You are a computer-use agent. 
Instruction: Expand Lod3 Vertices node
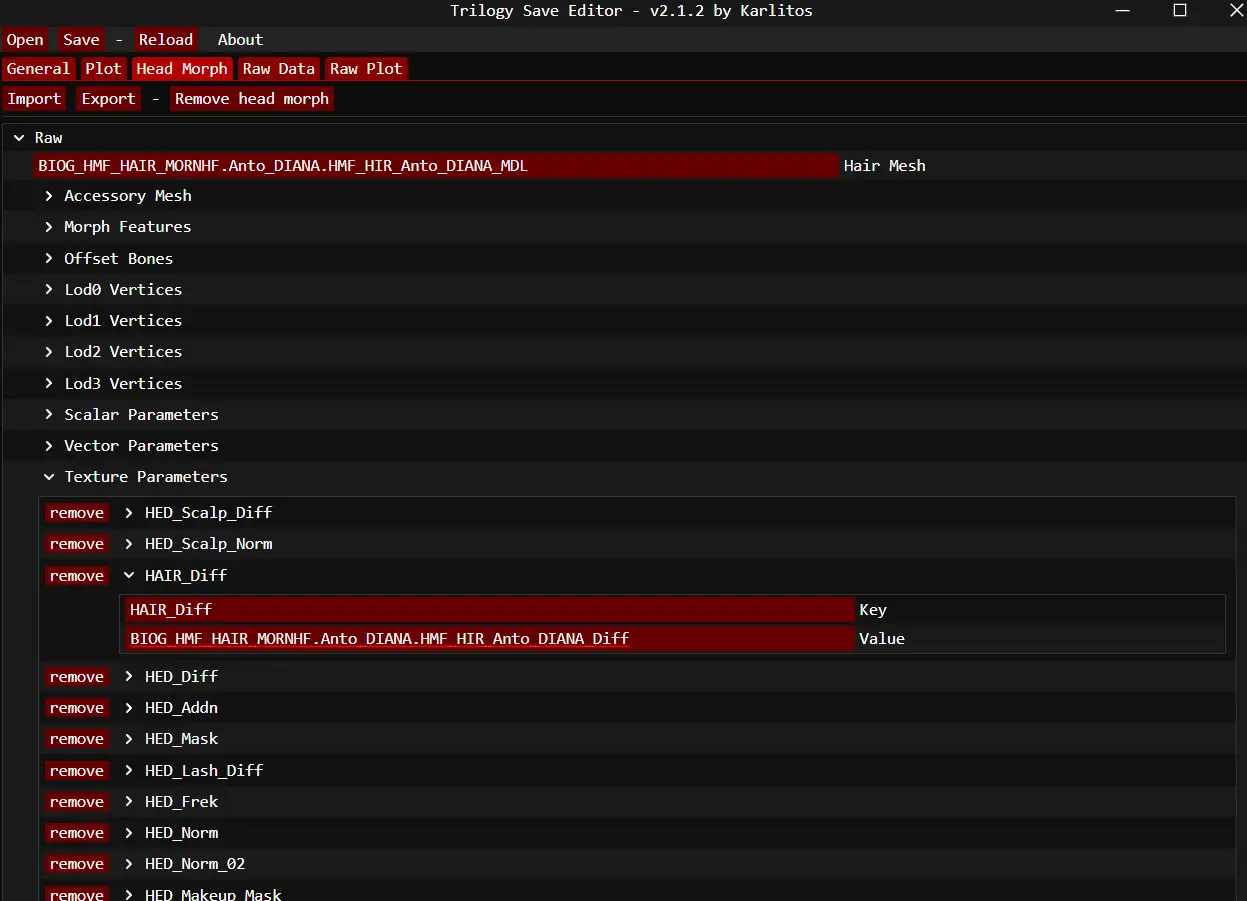(49, 383)
